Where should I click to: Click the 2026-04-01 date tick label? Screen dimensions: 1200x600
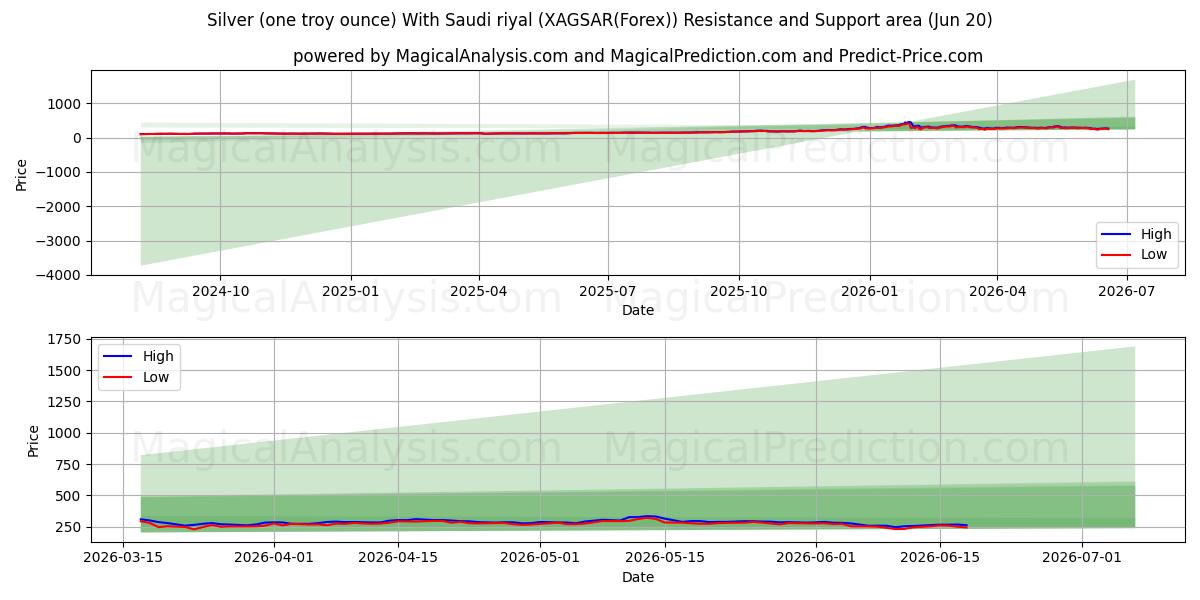275,558
